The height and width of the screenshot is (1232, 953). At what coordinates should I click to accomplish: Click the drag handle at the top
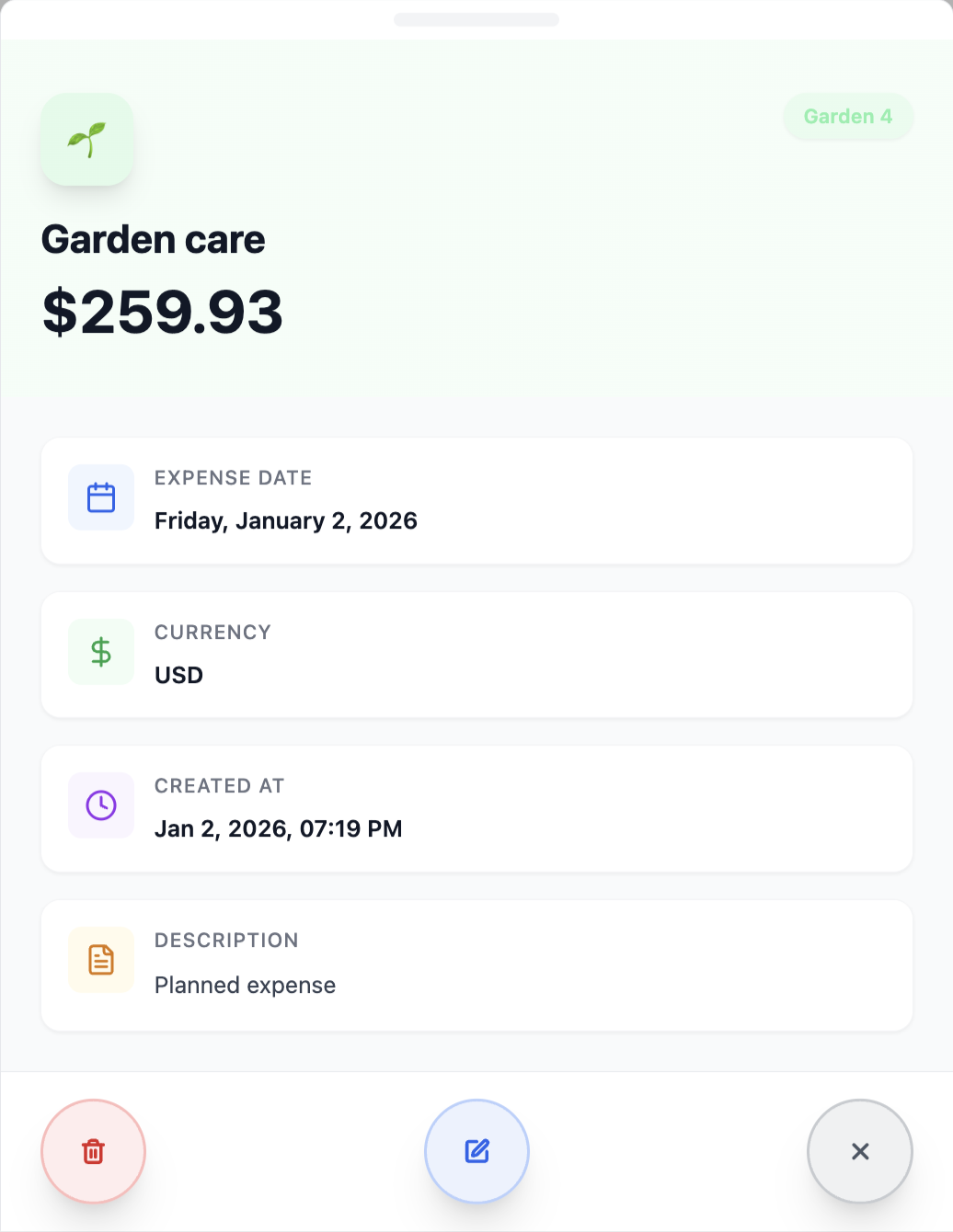click(476, 18)
